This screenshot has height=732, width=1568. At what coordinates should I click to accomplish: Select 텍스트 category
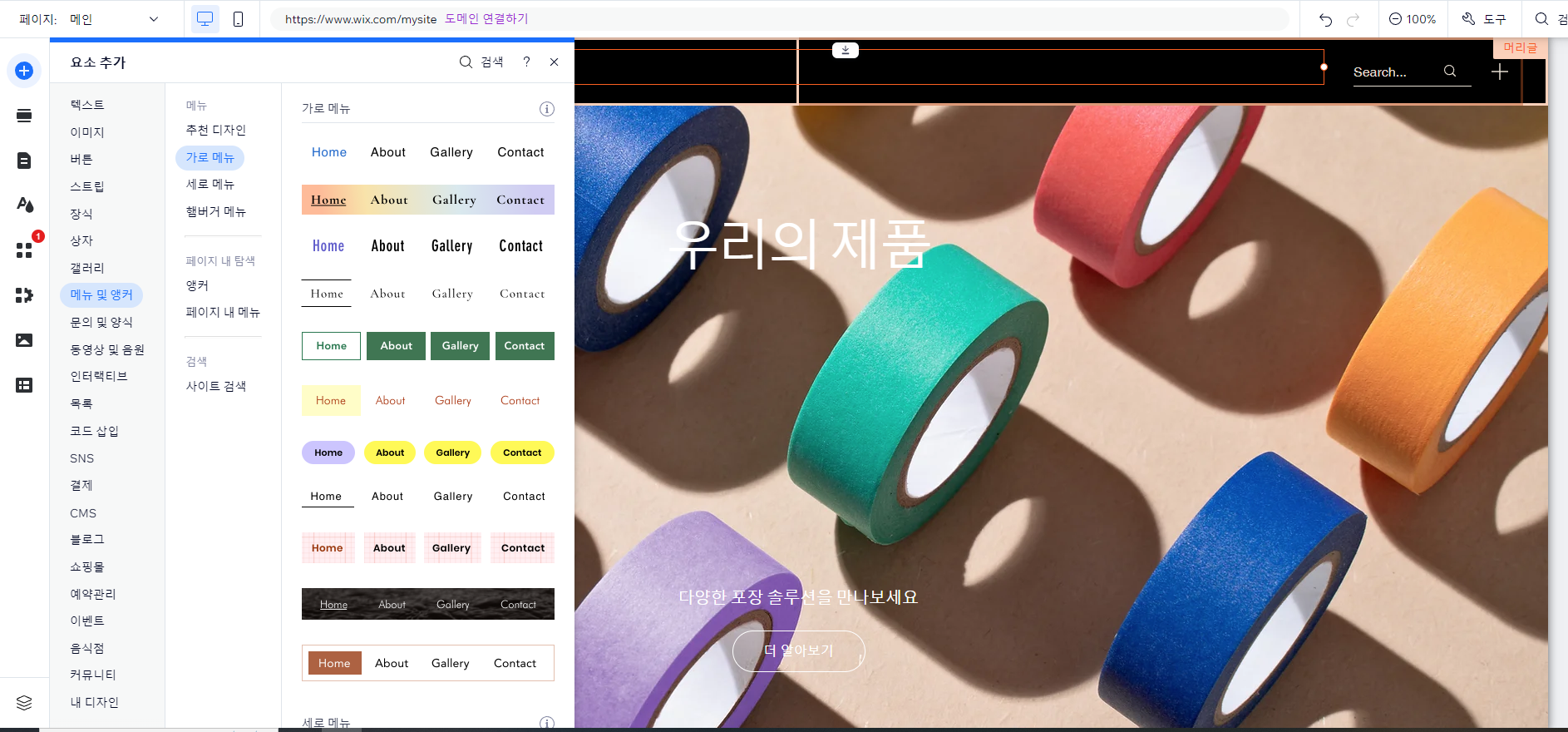(x=87, y=105)
